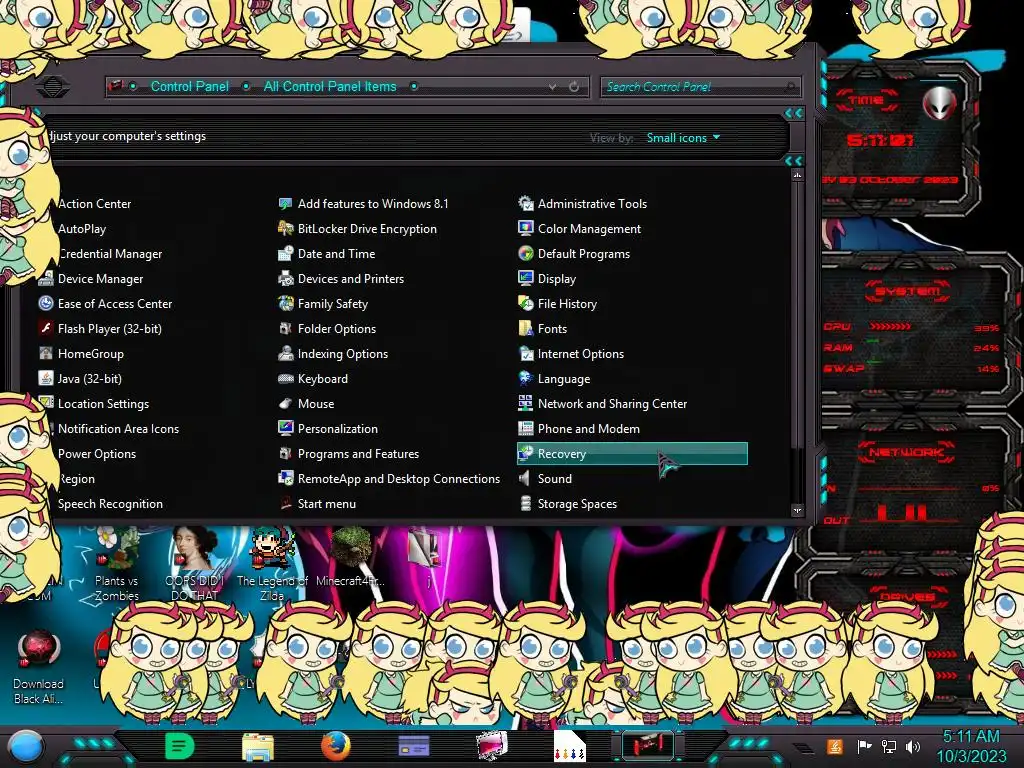1024x768 pixels.
Task: Open Programs and Features icon
Action: tap(285, 453)
